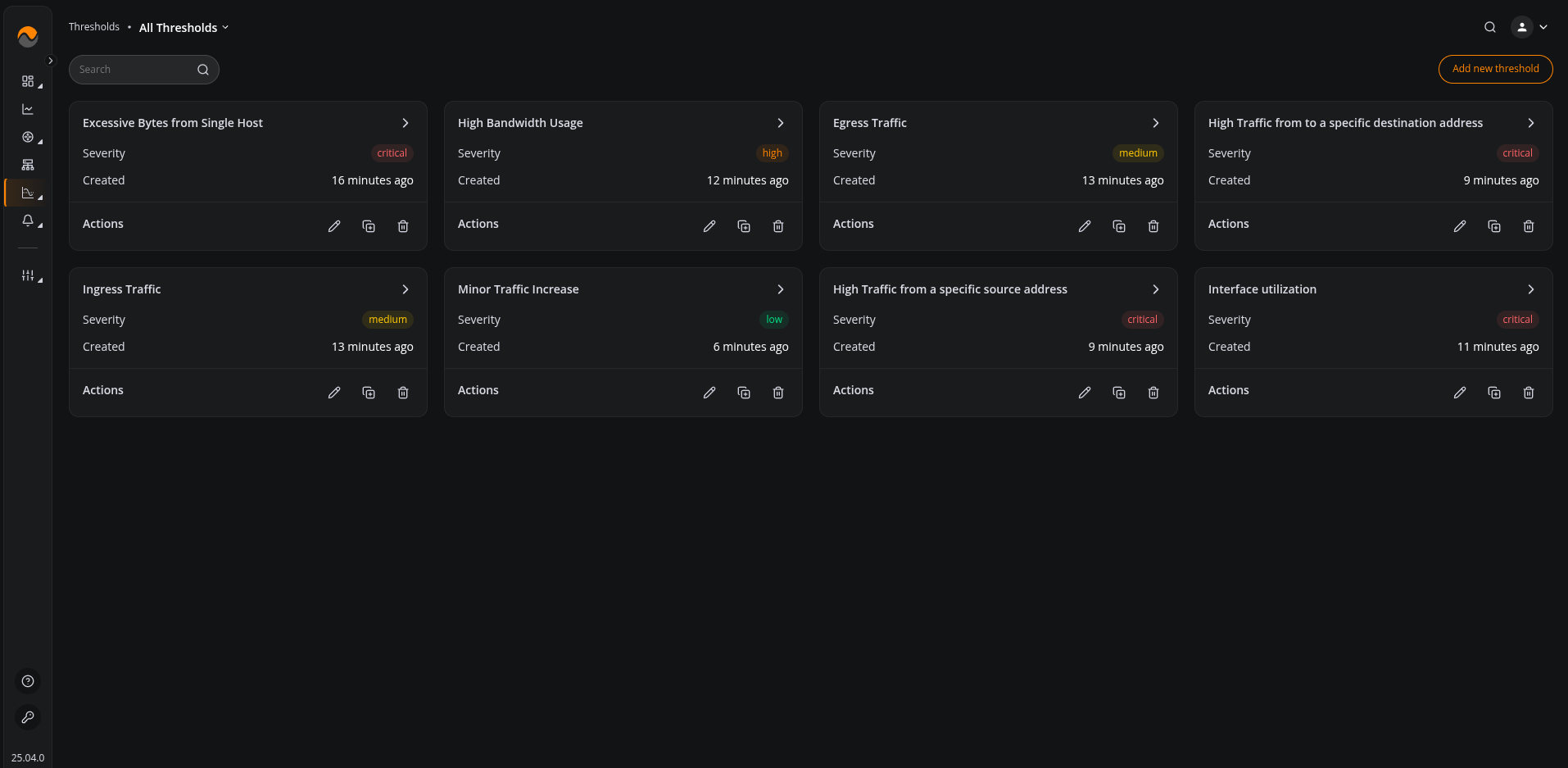This screenshot has height=768, width=1568.
Task: Click the critical severity badge on Interface utilization
Action: [x=1517, y=319]
